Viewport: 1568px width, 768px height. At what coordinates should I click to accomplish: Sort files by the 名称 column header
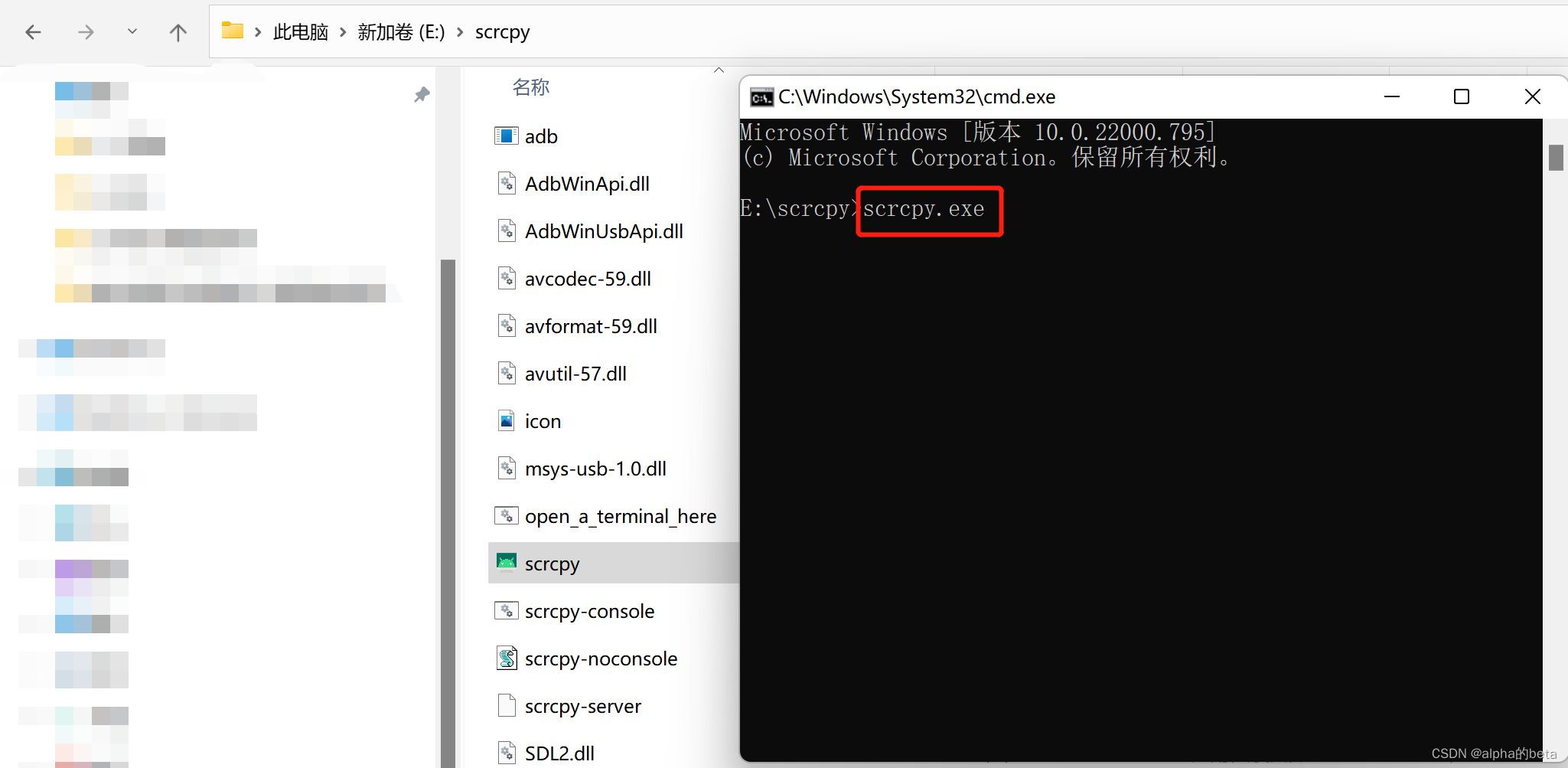click(531, 87)
